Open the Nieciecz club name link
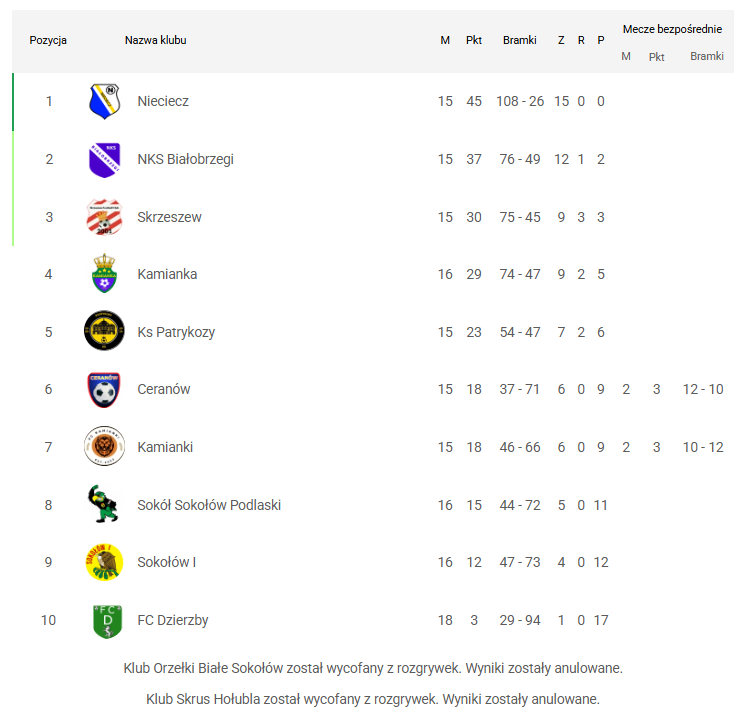The width and height of the screenshot is (743, 727). pos(163,101)
